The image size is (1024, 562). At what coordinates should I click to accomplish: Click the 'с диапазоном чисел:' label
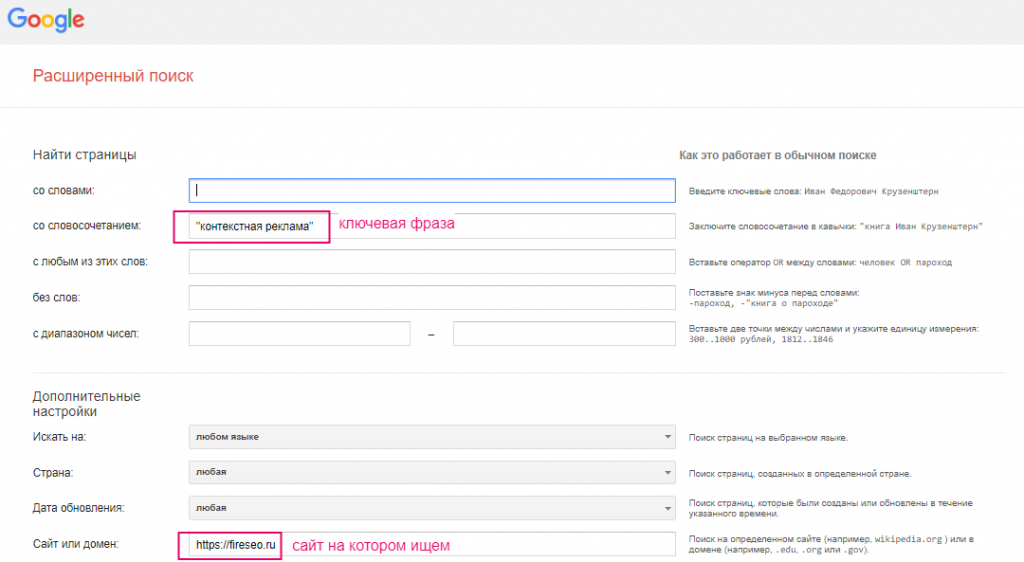click(x=85, y=334)
